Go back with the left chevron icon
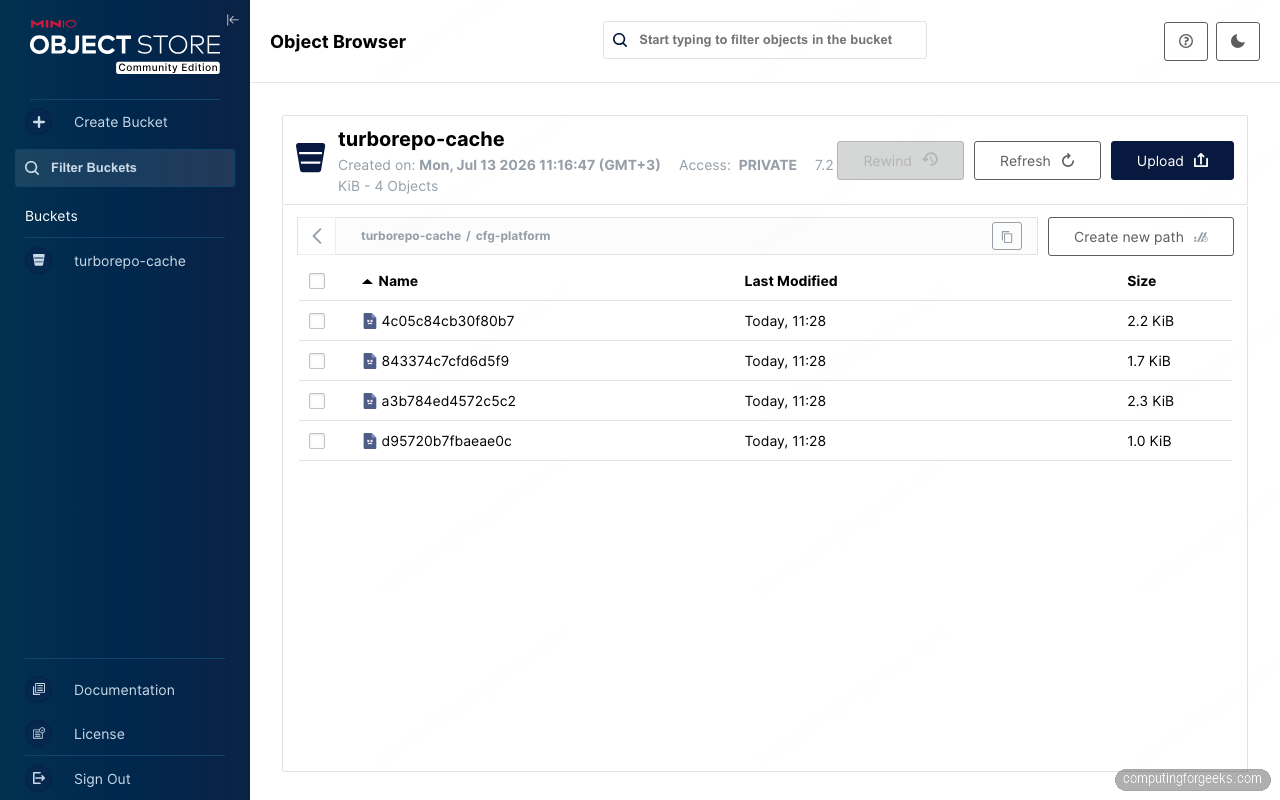The height and width of the screenshot is (800, 1280). 317,236
